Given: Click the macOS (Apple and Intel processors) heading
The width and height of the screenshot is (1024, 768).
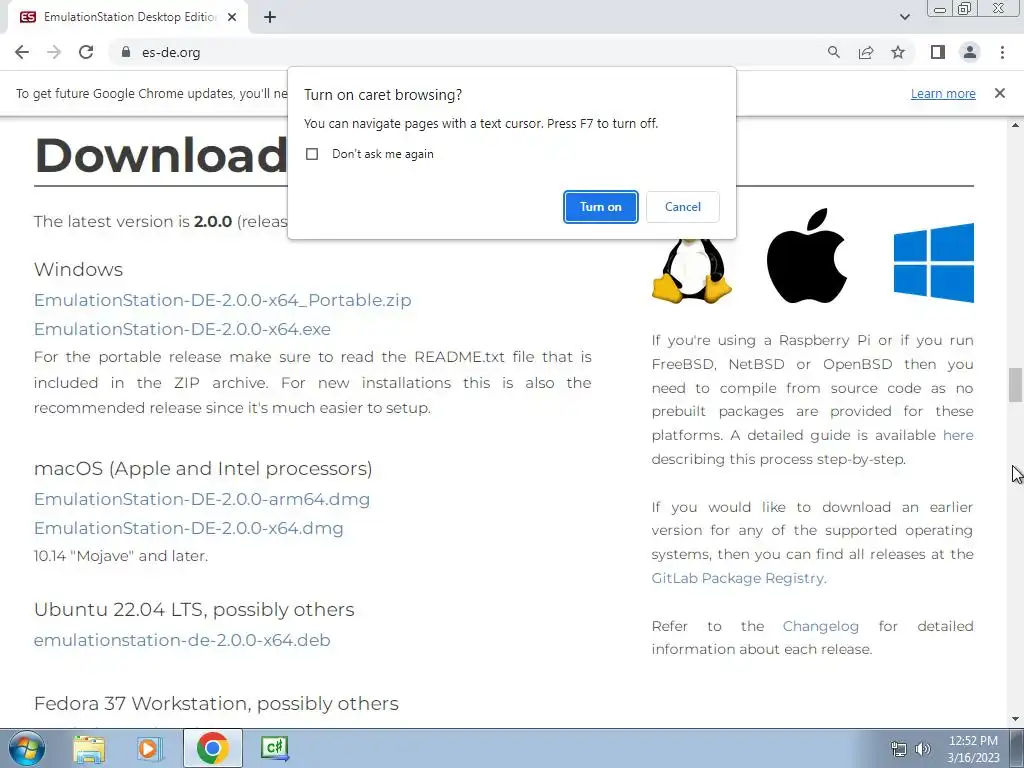Looking at the screenshot, I should tap(203, 468).
